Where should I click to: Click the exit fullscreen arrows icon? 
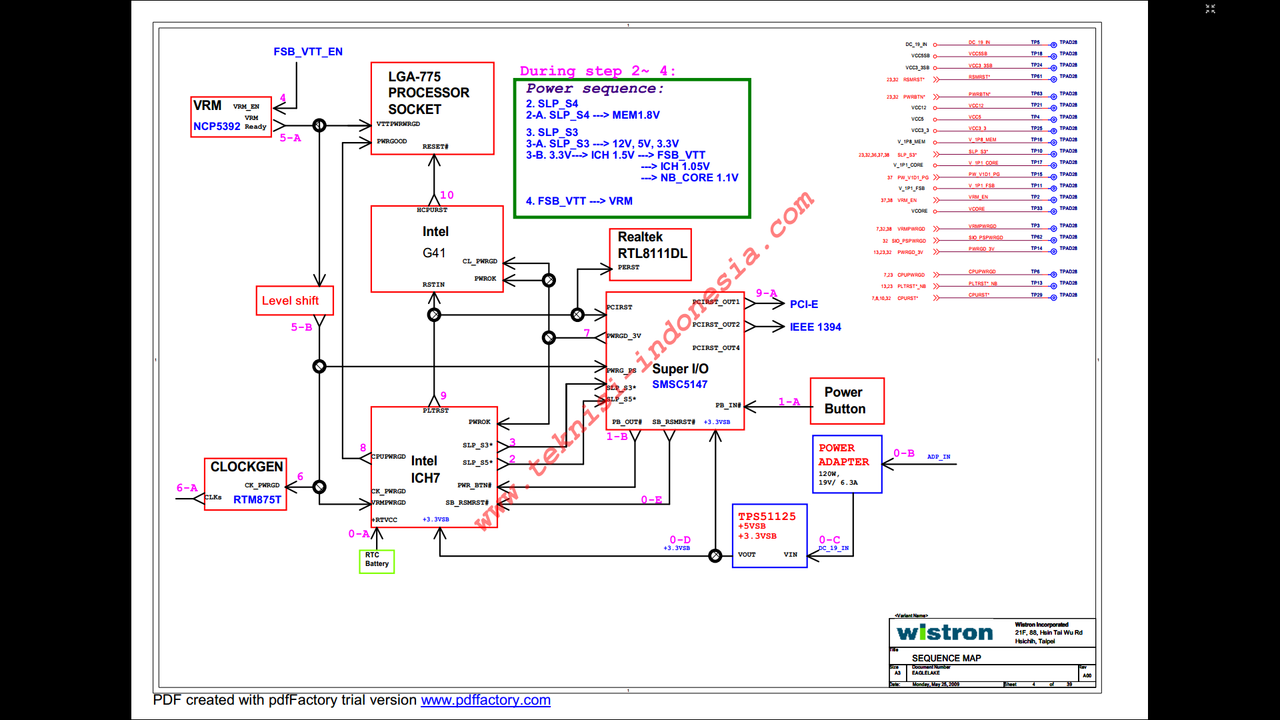1210,9
